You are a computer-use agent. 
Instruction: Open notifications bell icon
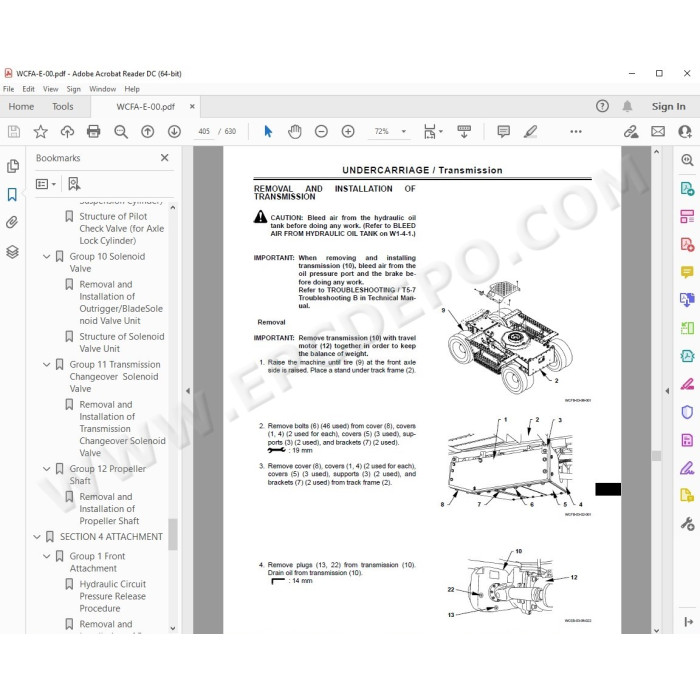click(627, 106)
